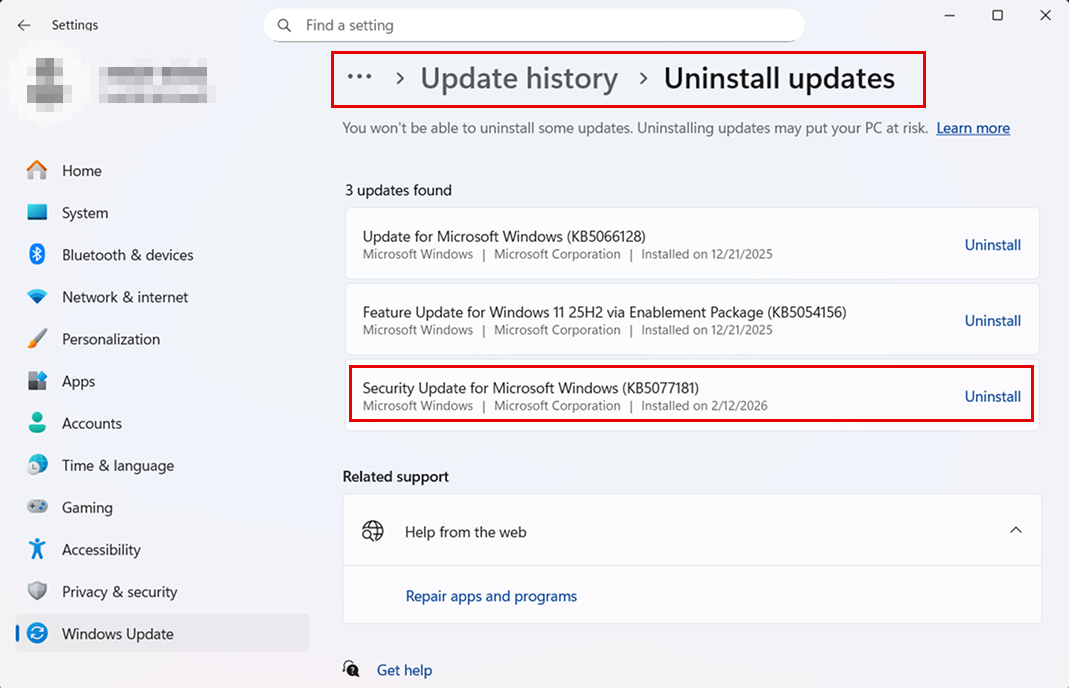Click the Home icon in sidebar
The image size is (1069, 688).
point(37,171)
